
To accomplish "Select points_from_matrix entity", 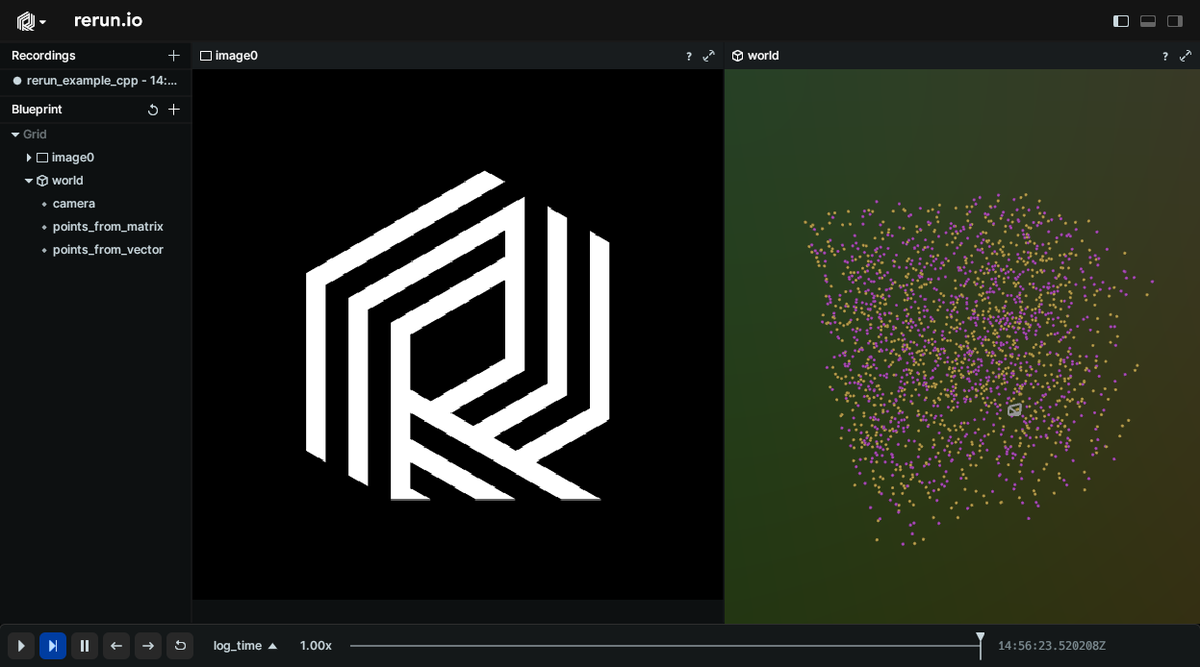I will pos(107,227).
